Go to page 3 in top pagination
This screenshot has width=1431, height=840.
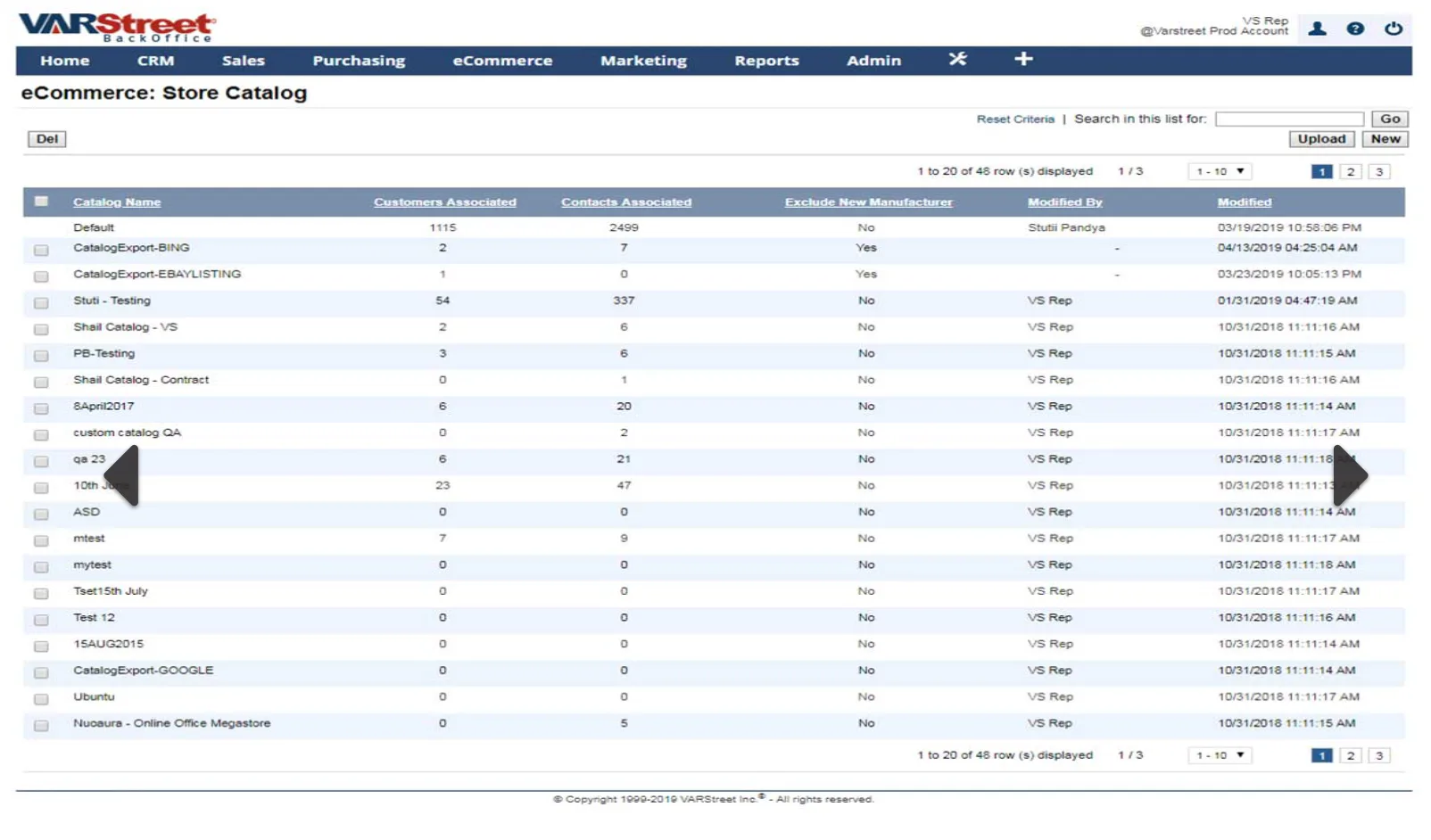point(1379,172)
